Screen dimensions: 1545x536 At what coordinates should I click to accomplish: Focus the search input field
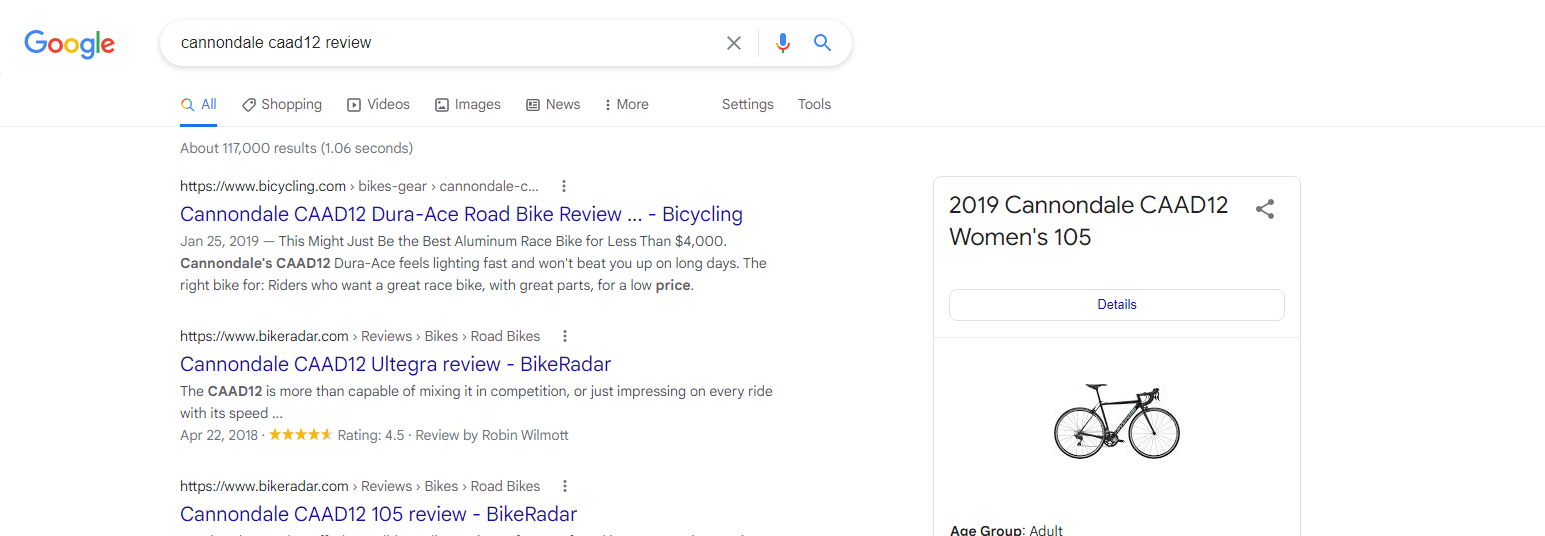pyautogui.click(x=445, y=43)
